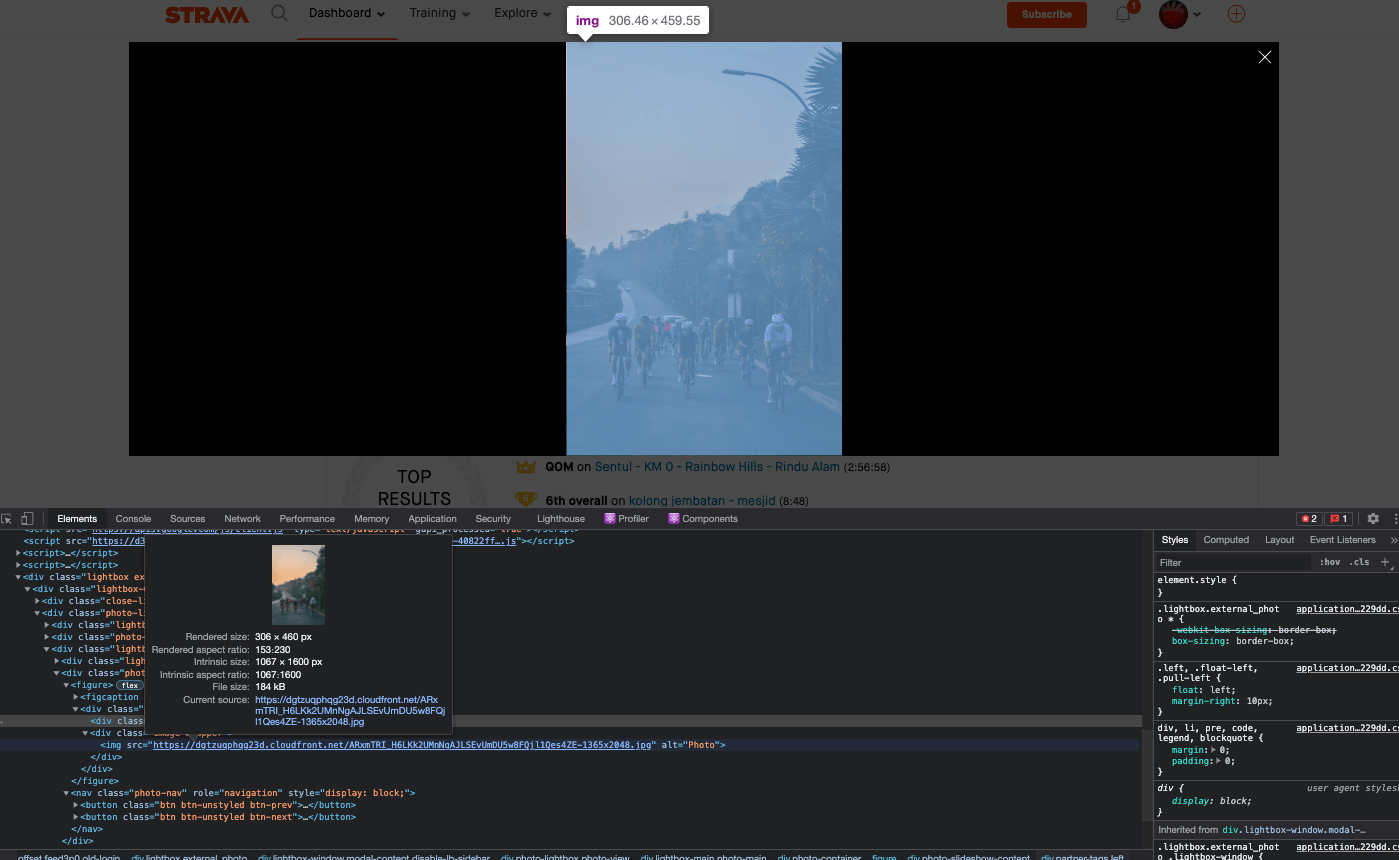The width and height of the screenshot is (1399, 860).
Task: Switch to the Network tab
Action: click(x=242, y=519)
